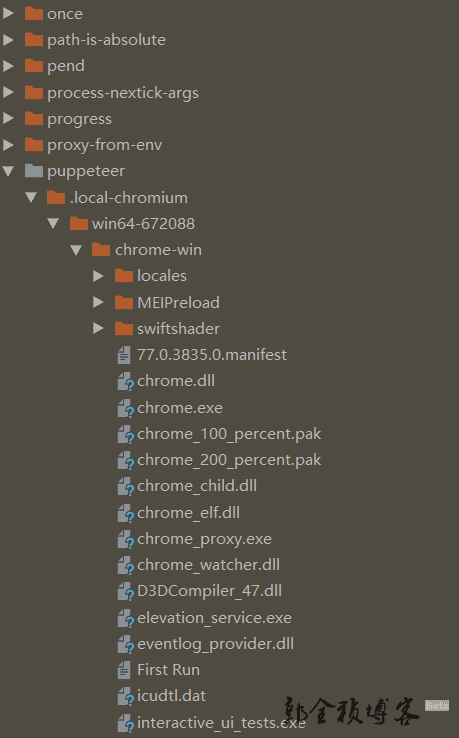The image size is (459, 738).
Task: Expand the once folder arrow
Action: [x=8, y=13]
